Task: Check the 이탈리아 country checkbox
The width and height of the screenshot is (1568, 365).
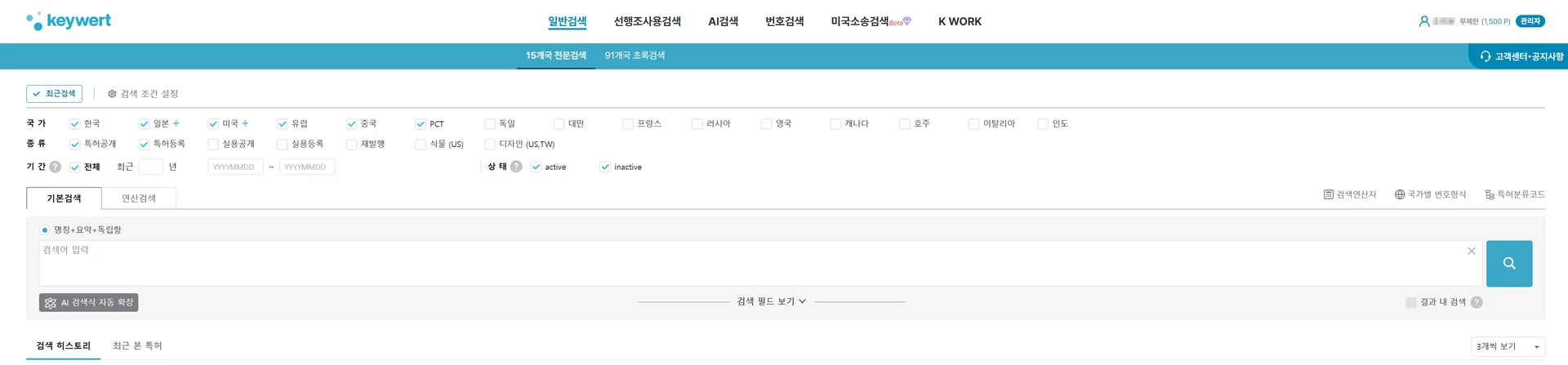Action: [x=973, y=124]
